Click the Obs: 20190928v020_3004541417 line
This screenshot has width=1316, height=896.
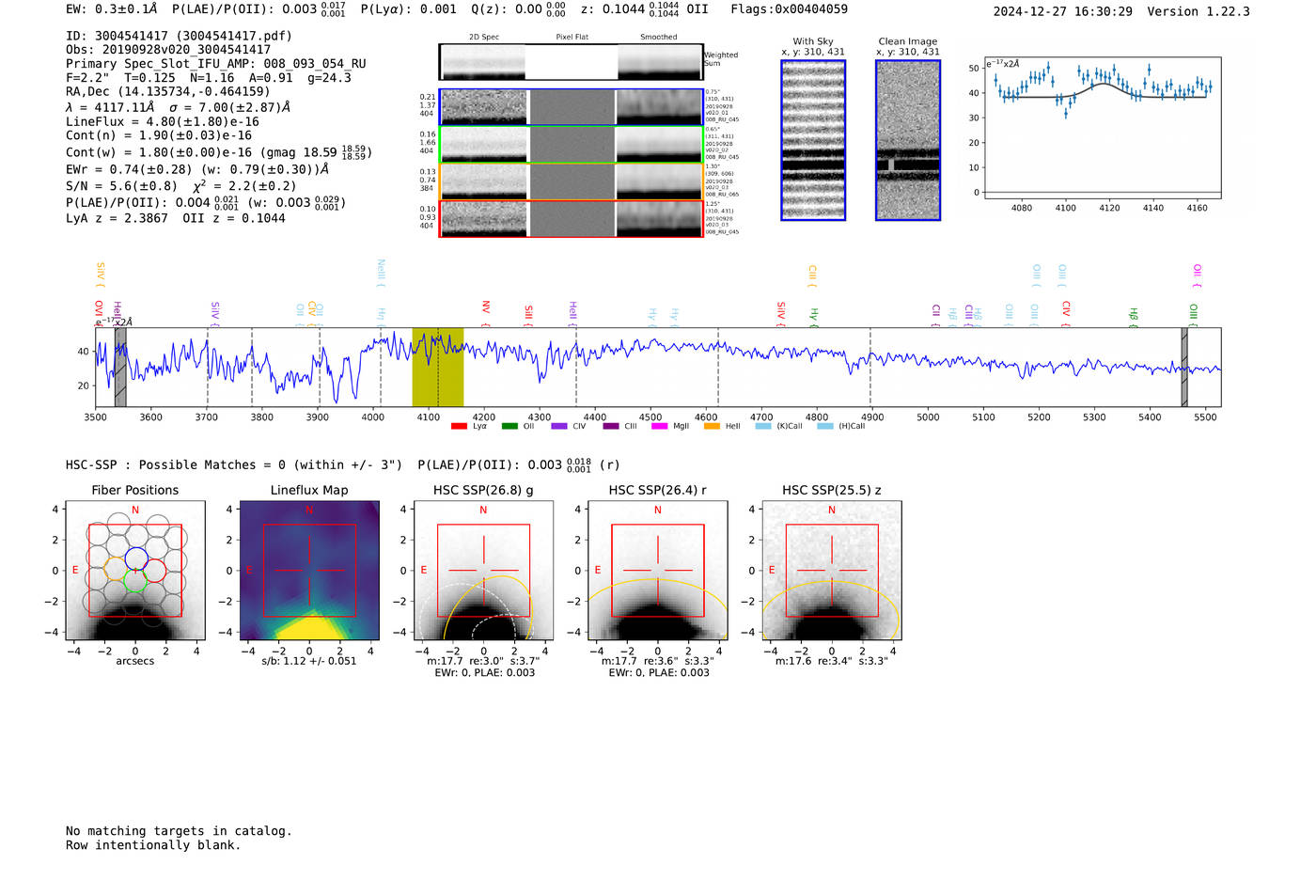tap(168, 49)
